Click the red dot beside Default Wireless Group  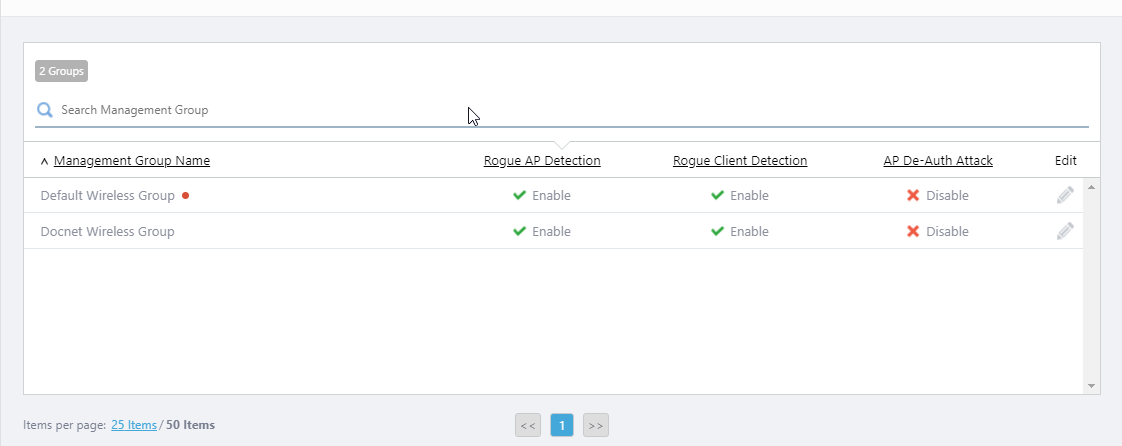click(186, 196)
